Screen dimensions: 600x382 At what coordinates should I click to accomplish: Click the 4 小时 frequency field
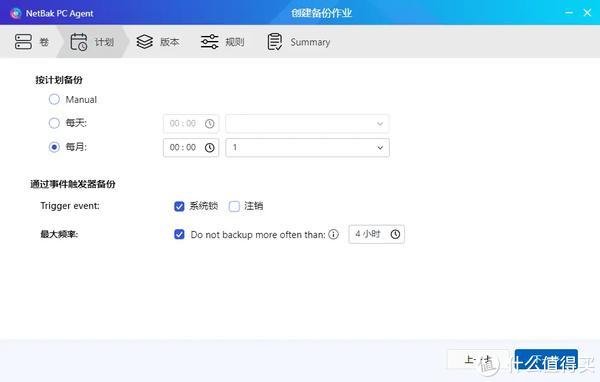click(x=377, y=234)
